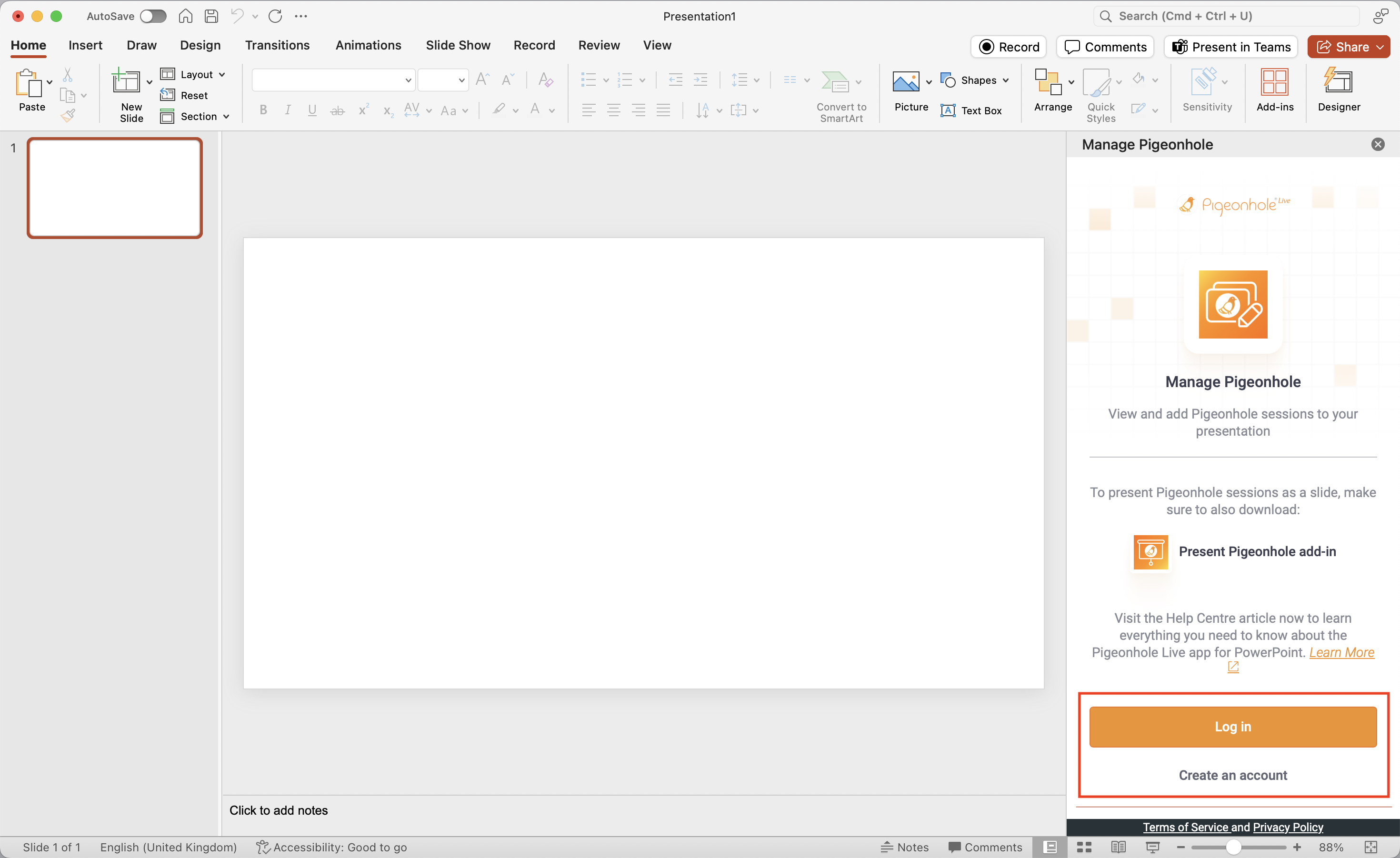Screen dimensions: 1400x858
Task: Click Clear Formatting icon
Action: (545, 80)
